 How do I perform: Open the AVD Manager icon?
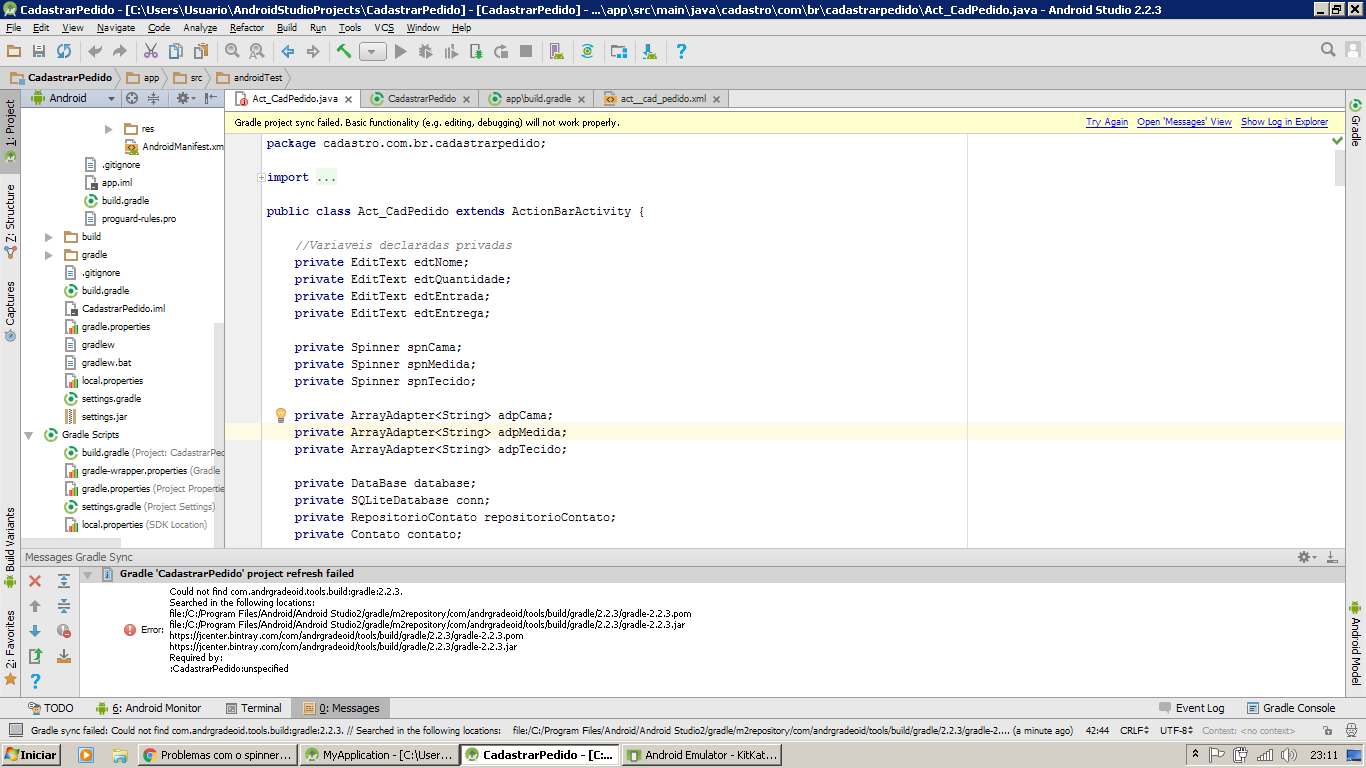click(x=557, y=51)
